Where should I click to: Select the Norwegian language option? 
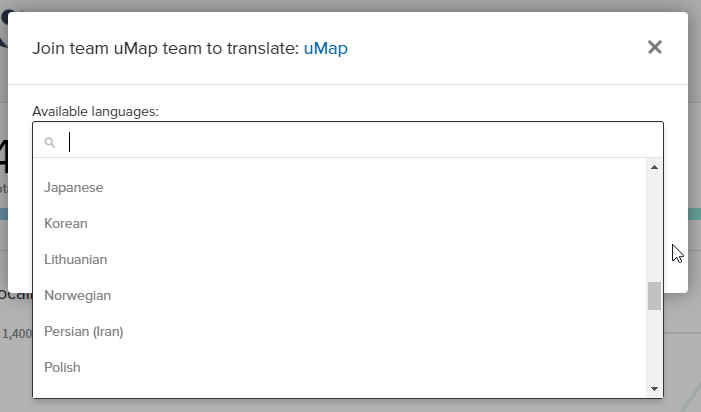coord(78,295)
